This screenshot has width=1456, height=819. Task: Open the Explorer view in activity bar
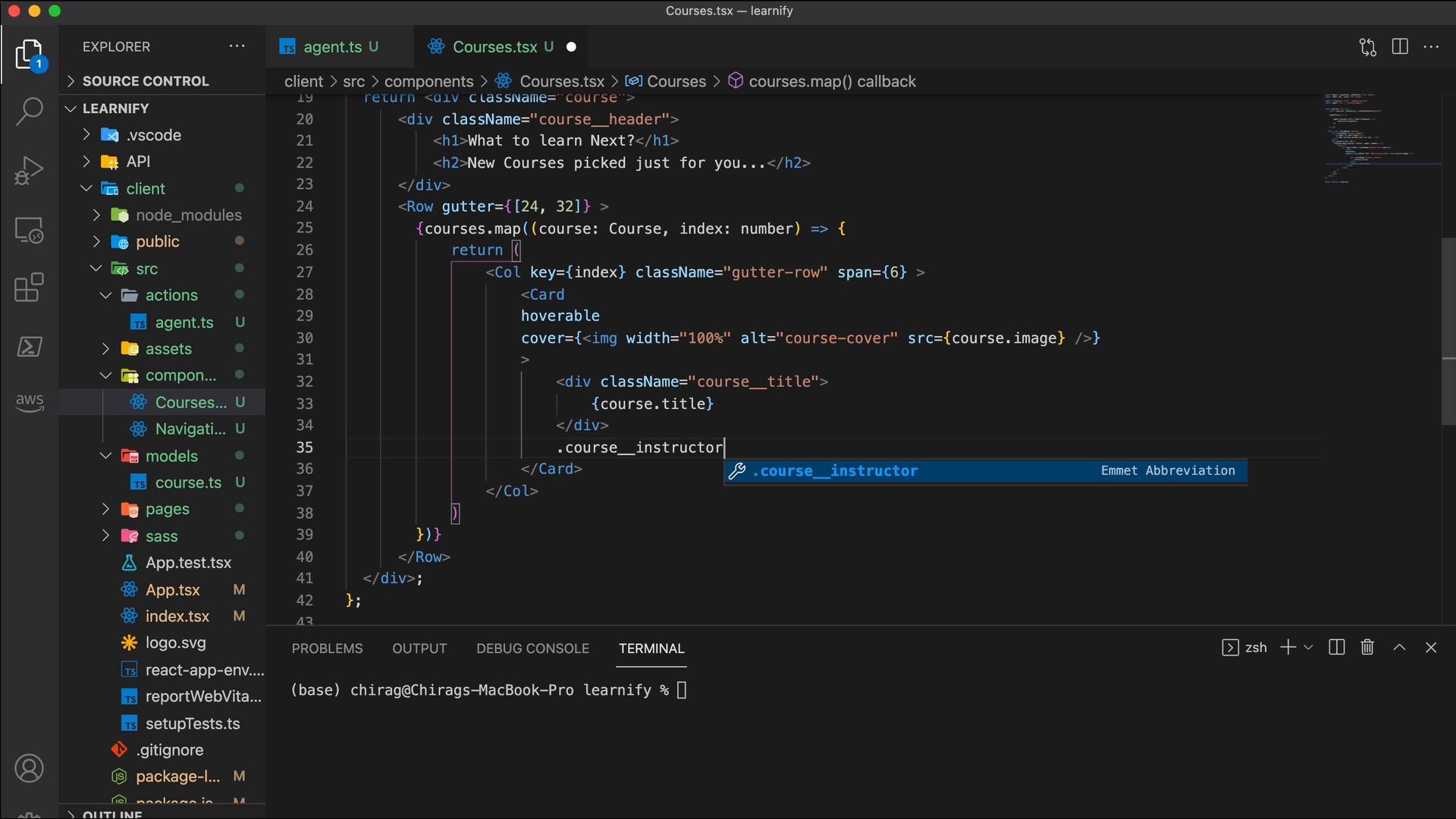point(29,55)
